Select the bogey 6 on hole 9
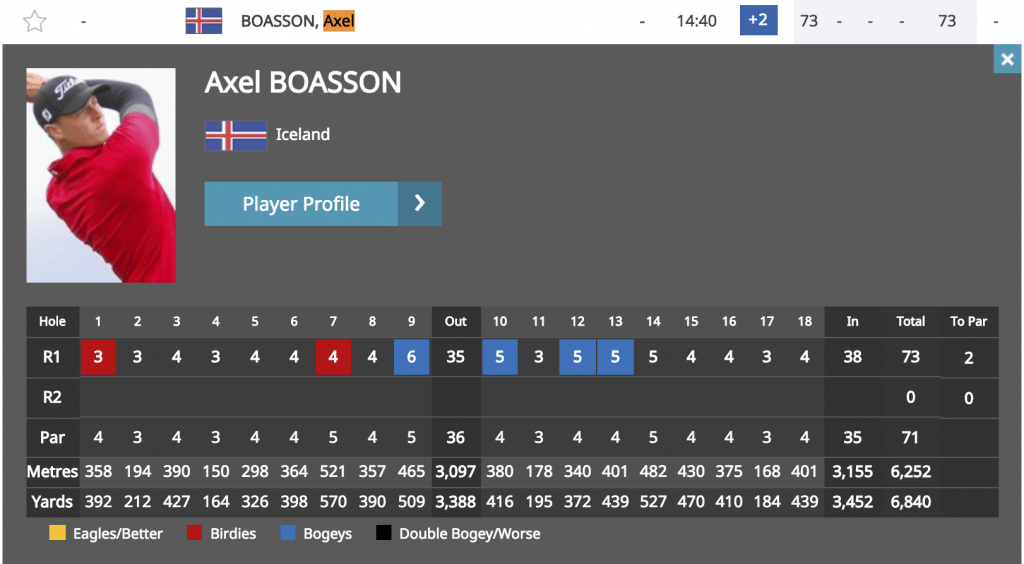This screenshot has width=1024, height=564. point(411,357)
